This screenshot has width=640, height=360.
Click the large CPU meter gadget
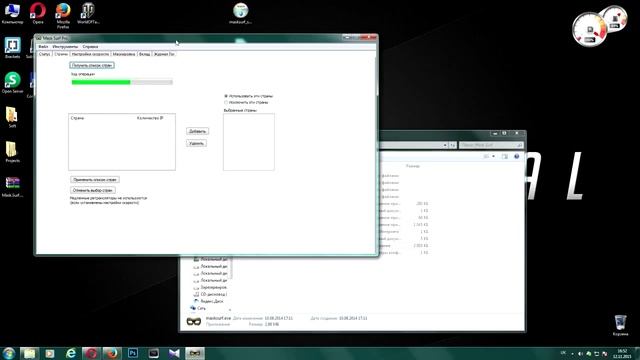click(589, 30)
